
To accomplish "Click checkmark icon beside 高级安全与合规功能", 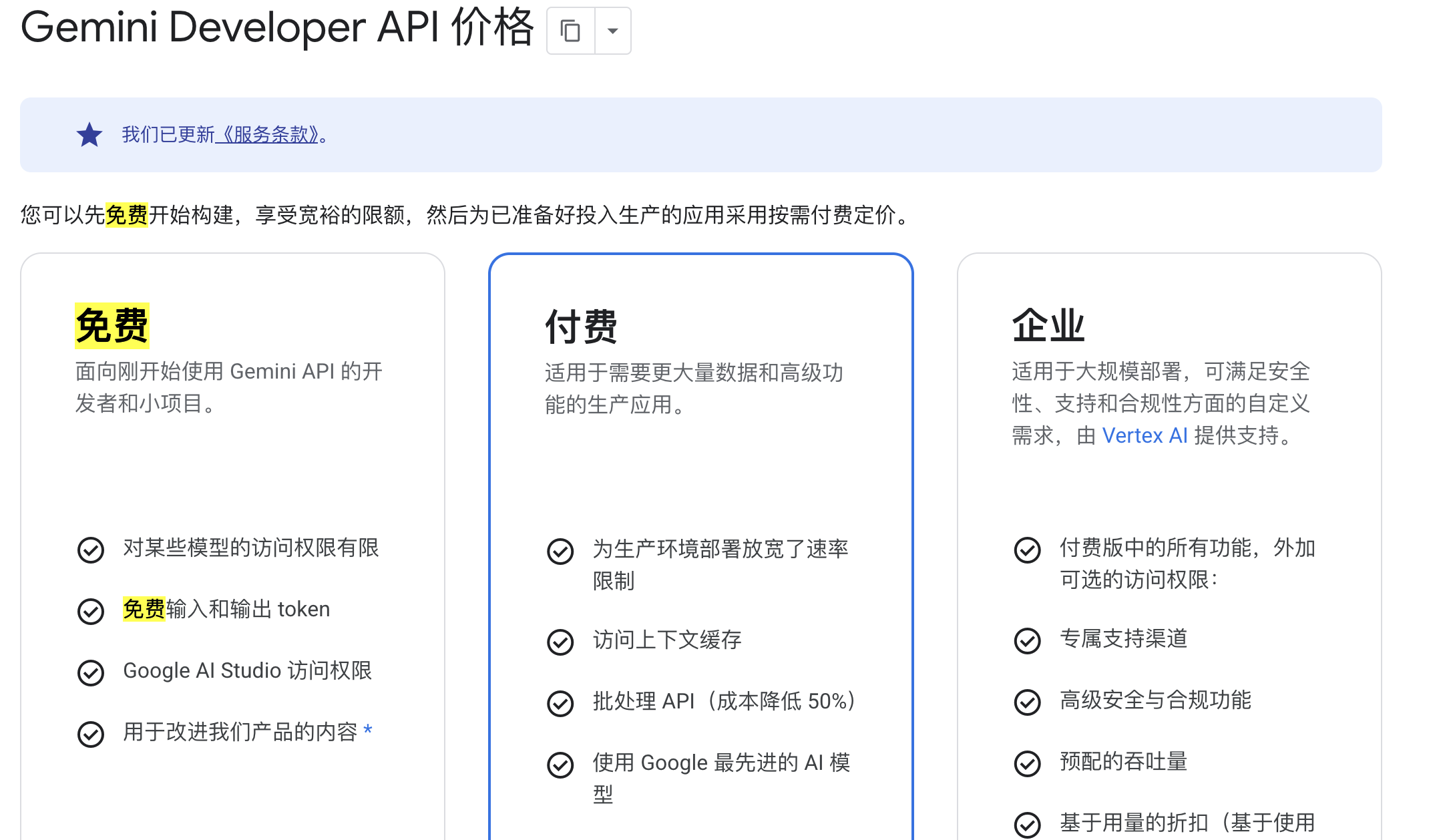I will 1028,702.
